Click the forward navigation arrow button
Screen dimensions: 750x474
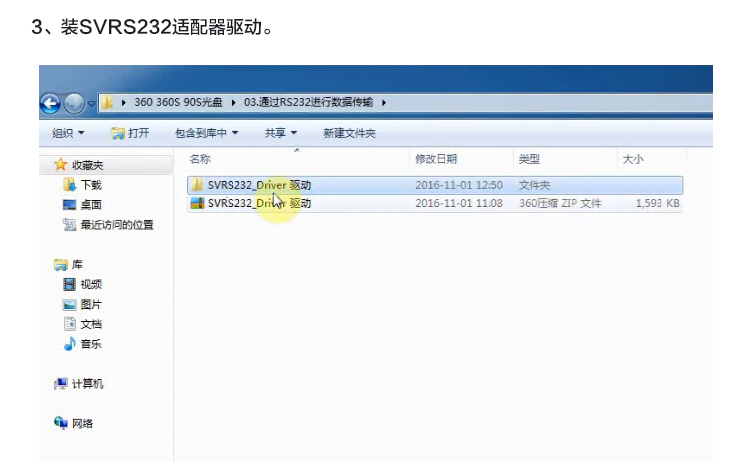[x=74, y=103]
